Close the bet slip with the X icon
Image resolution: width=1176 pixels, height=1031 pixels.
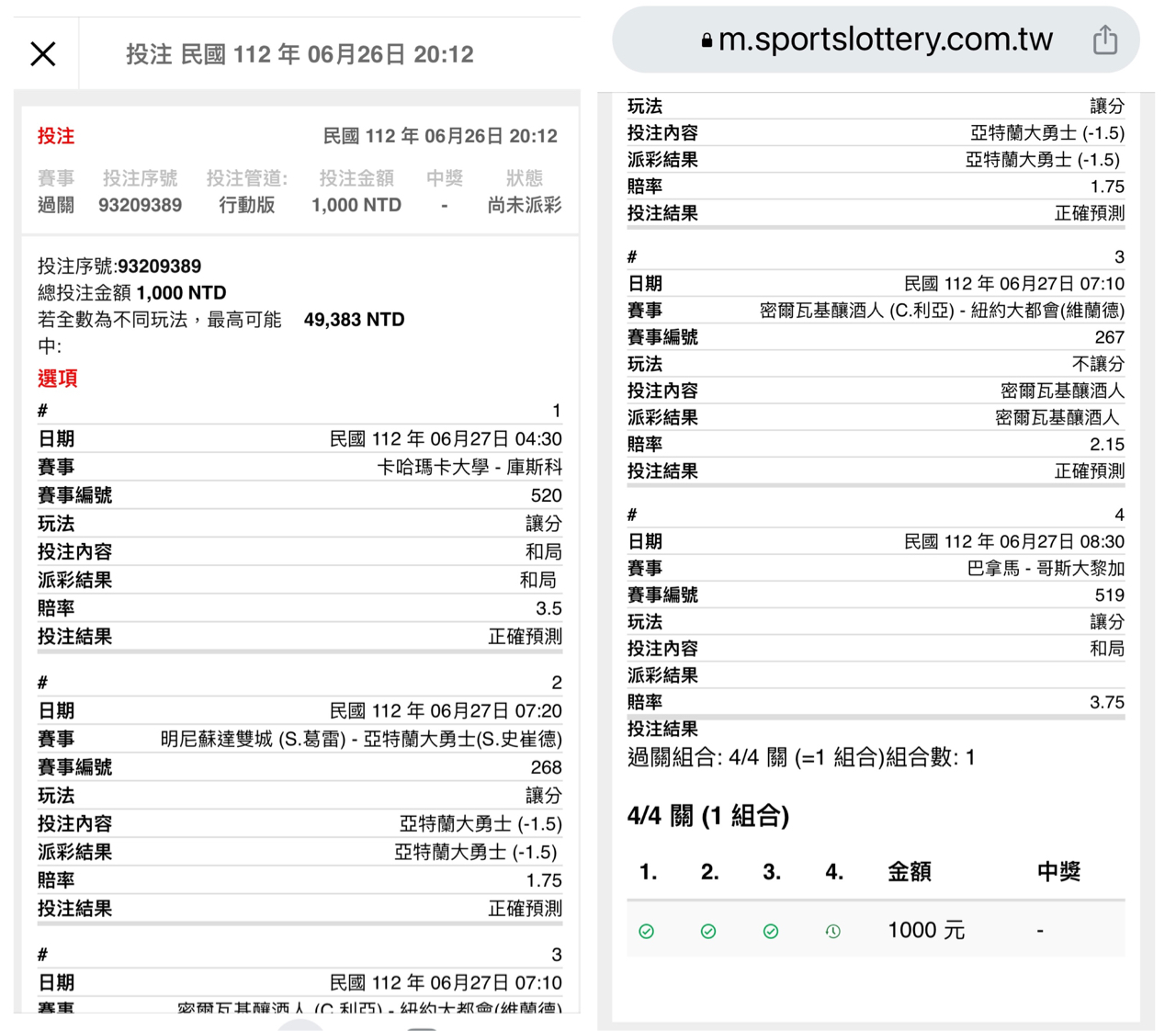[43, 54]
